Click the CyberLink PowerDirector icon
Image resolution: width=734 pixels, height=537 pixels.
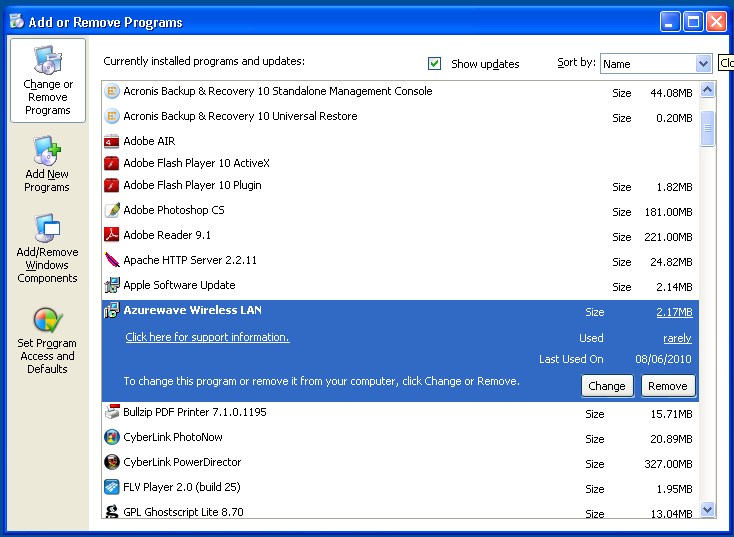(111, 462)
